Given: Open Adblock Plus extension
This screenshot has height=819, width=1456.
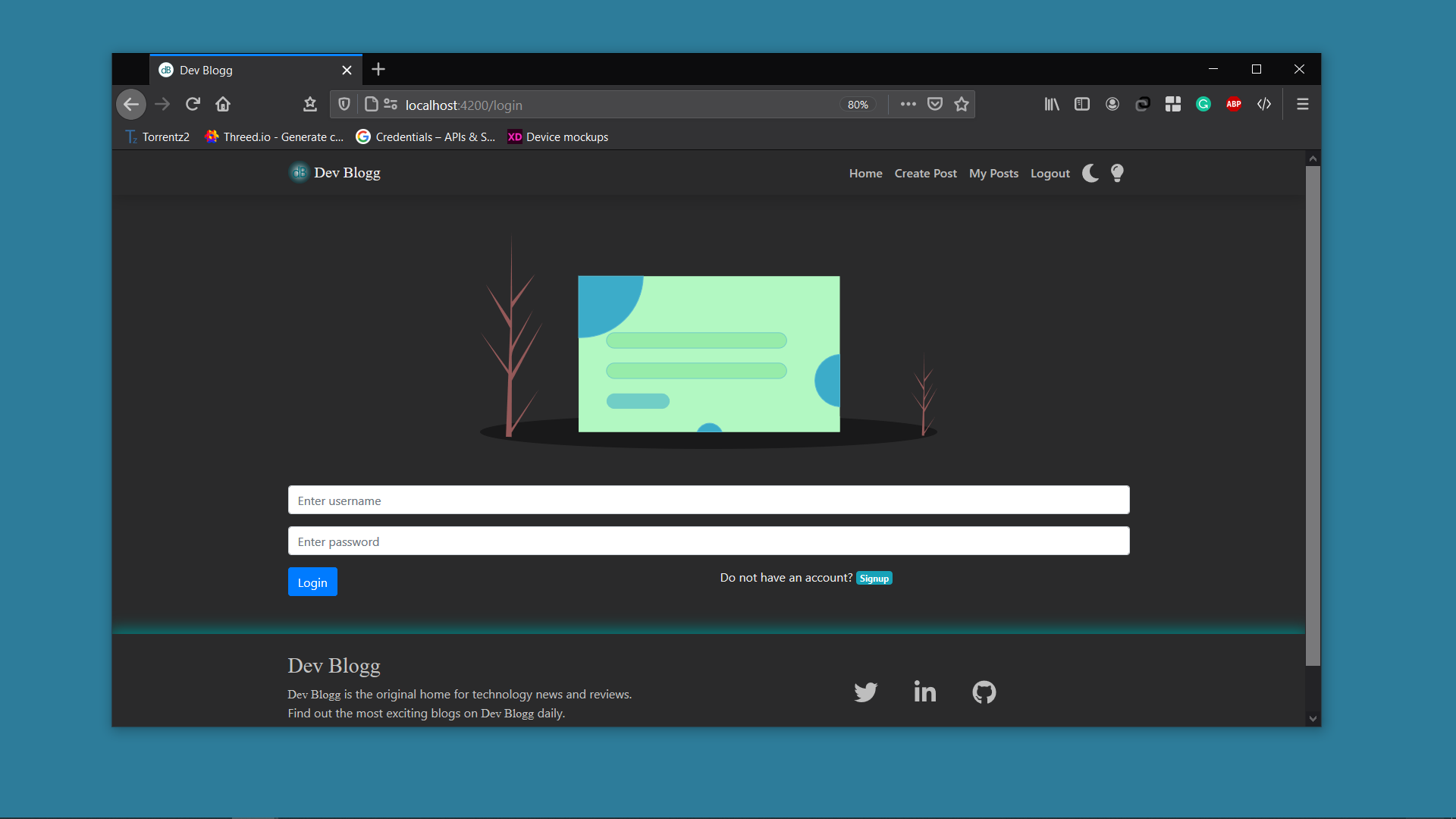Looking at the screenshot, I should click(x=1234, y=105).
